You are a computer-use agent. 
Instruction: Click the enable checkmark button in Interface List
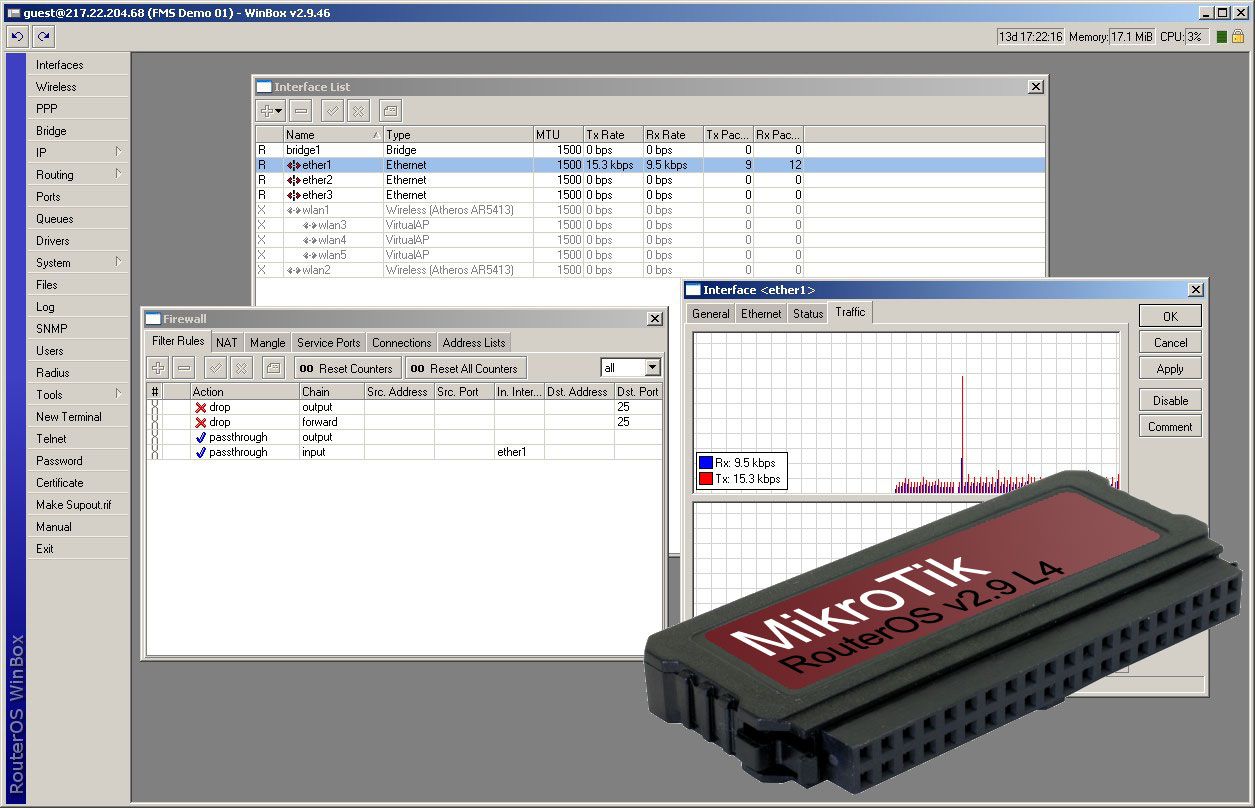click(x=333, y=110)
